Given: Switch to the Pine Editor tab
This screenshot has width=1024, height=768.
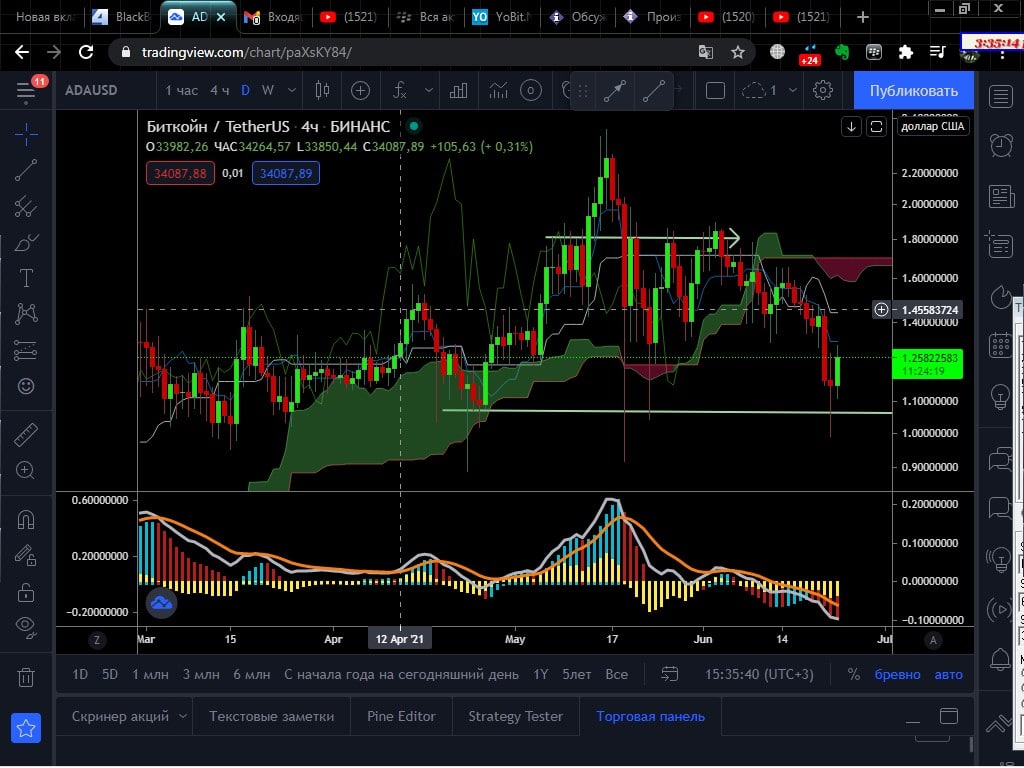Looking at the screenshot, I should tap(401, 716).
